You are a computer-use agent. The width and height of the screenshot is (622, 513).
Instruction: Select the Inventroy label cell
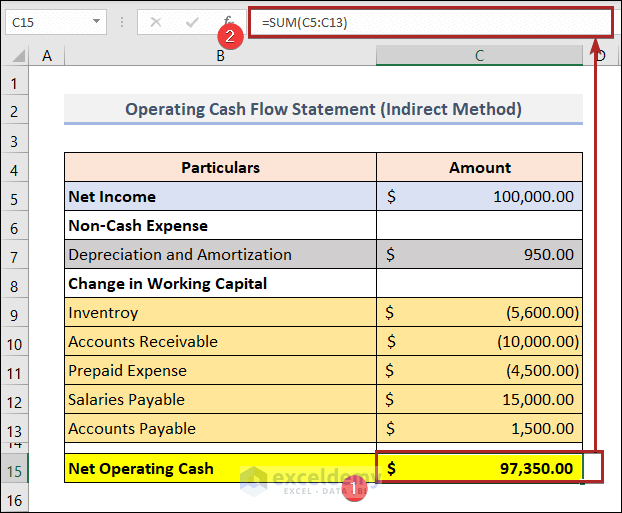click(220, 312)
